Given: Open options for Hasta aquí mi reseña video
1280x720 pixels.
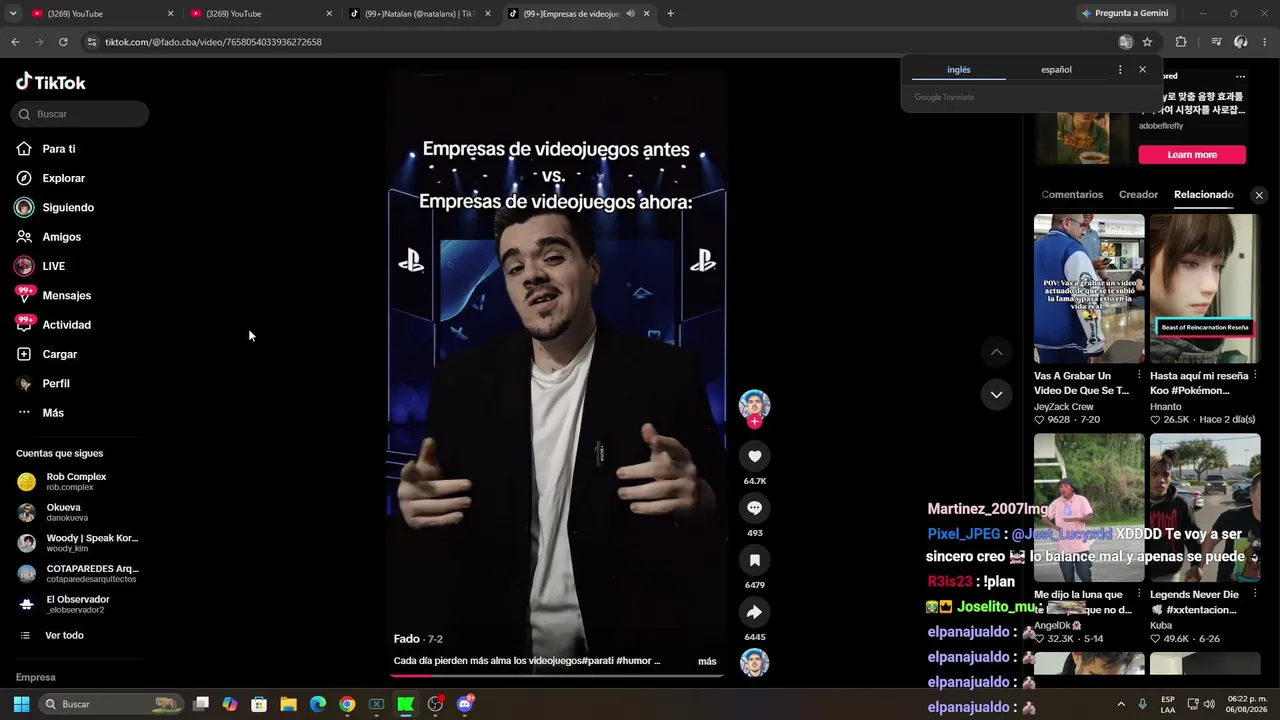Looking at the screenshot, I should coord(1255,376).
